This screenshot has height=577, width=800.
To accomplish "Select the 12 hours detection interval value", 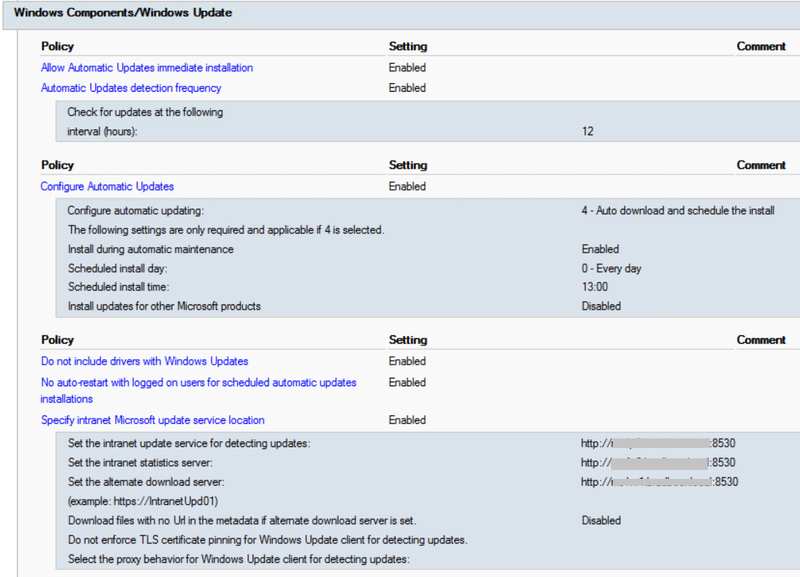I will (589, 131).
